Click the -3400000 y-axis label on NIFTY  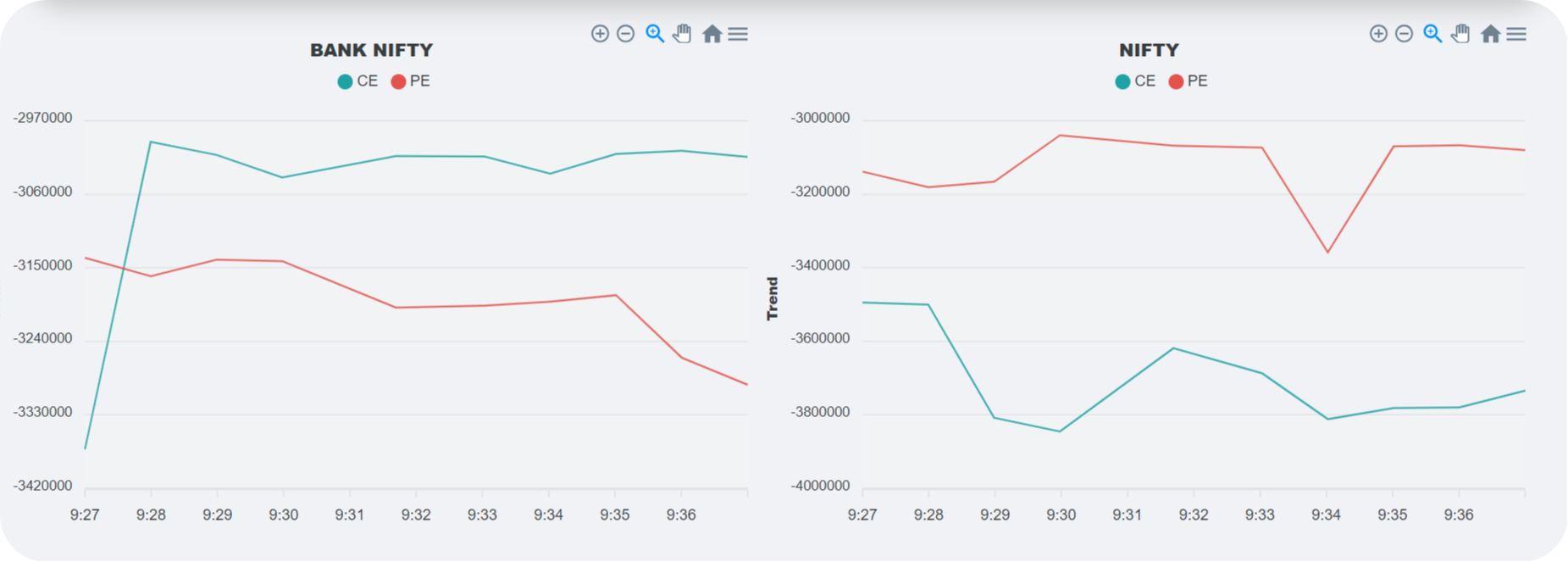820,266
